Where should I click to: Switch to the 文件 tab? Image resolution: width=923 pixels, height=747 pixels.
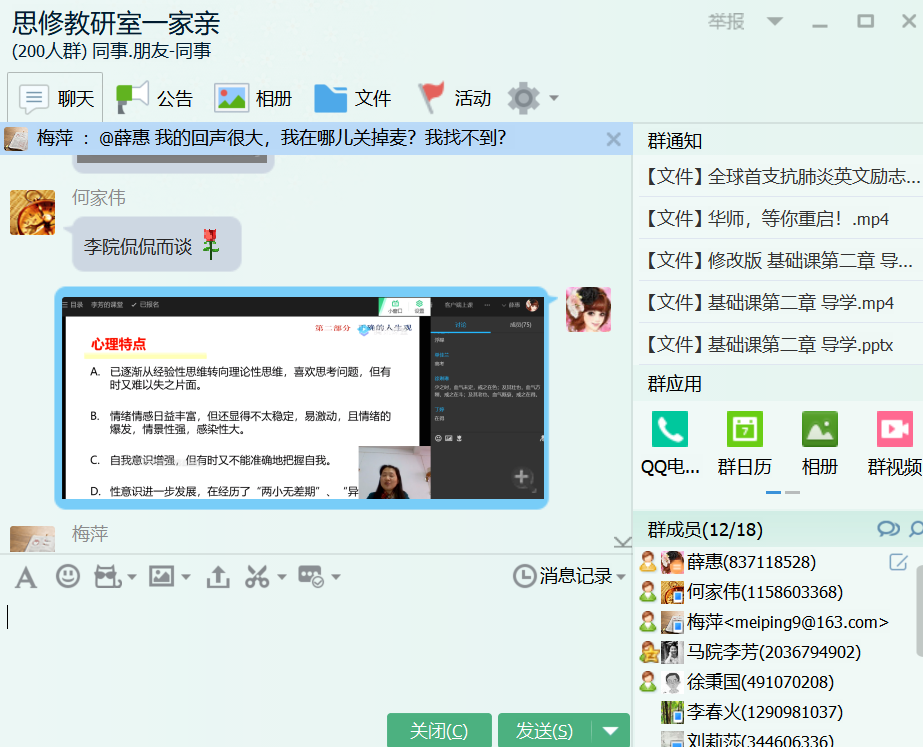(353, 98)
